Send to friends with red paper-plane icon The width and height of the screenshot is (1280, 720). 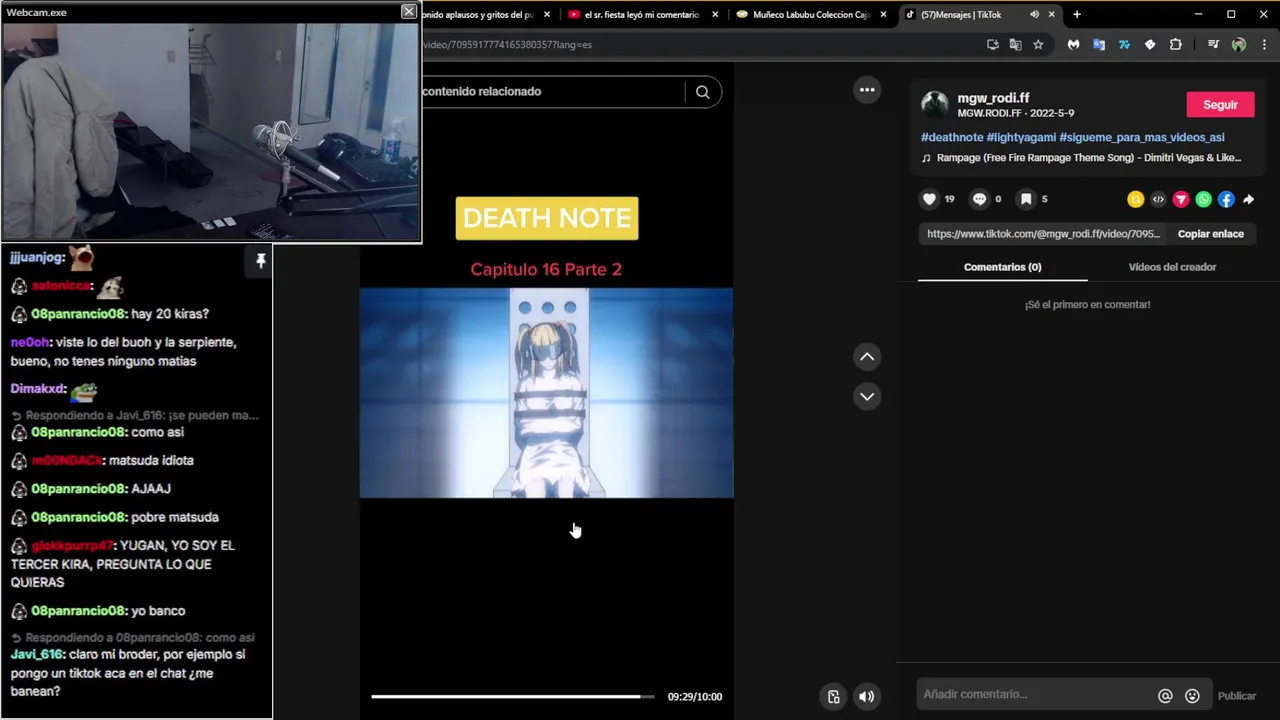pyautogui.click(x=1181, y=200)
